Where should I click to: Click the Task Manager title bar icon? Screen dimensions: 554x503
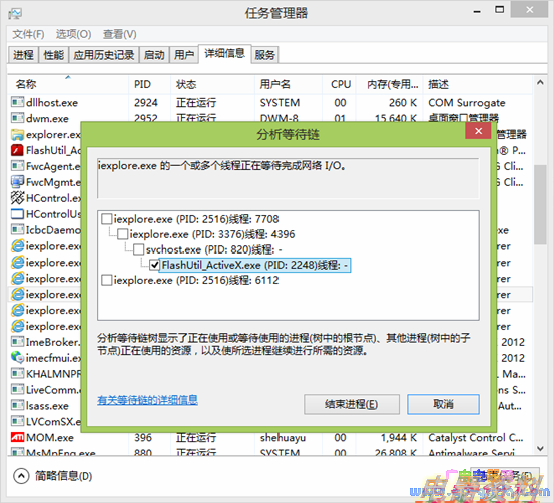[15, 13]
